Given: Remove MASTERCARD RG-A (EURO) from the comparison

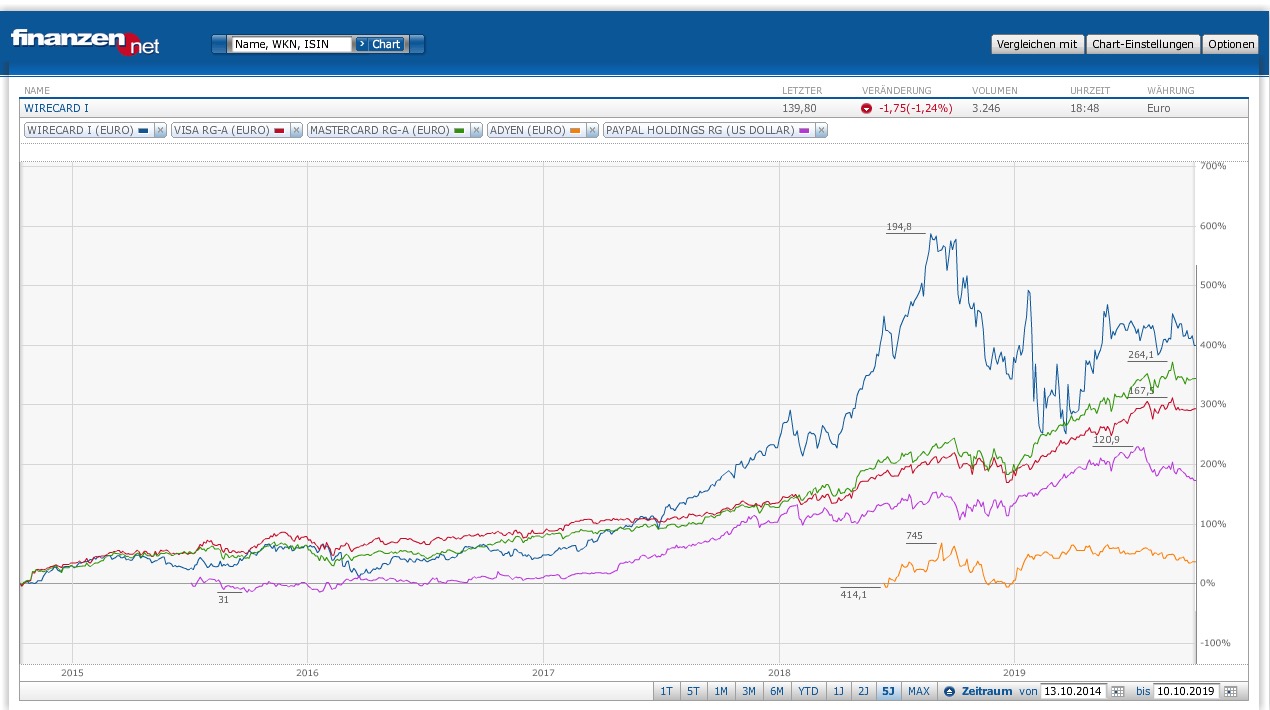Looking at the screenshot, I should (475, 130).
